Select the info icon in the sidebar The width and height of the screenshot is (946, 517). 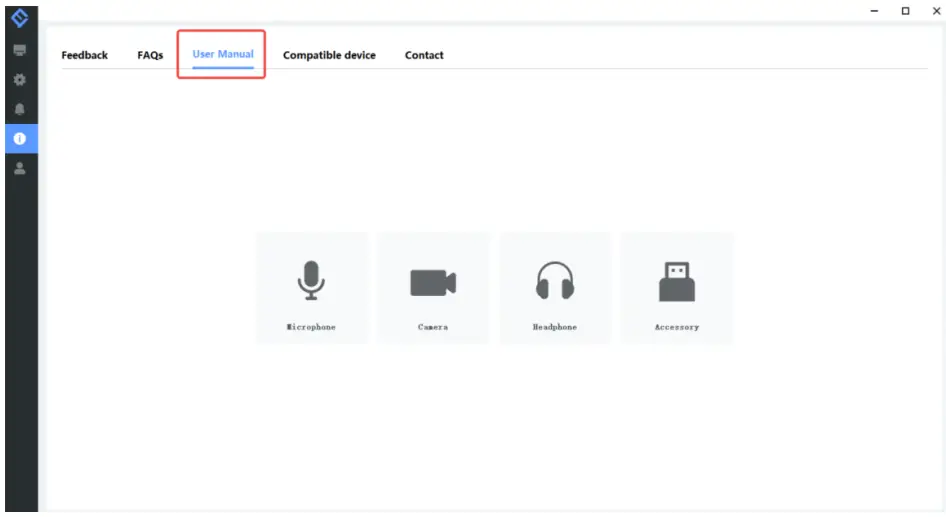point(21,139)
